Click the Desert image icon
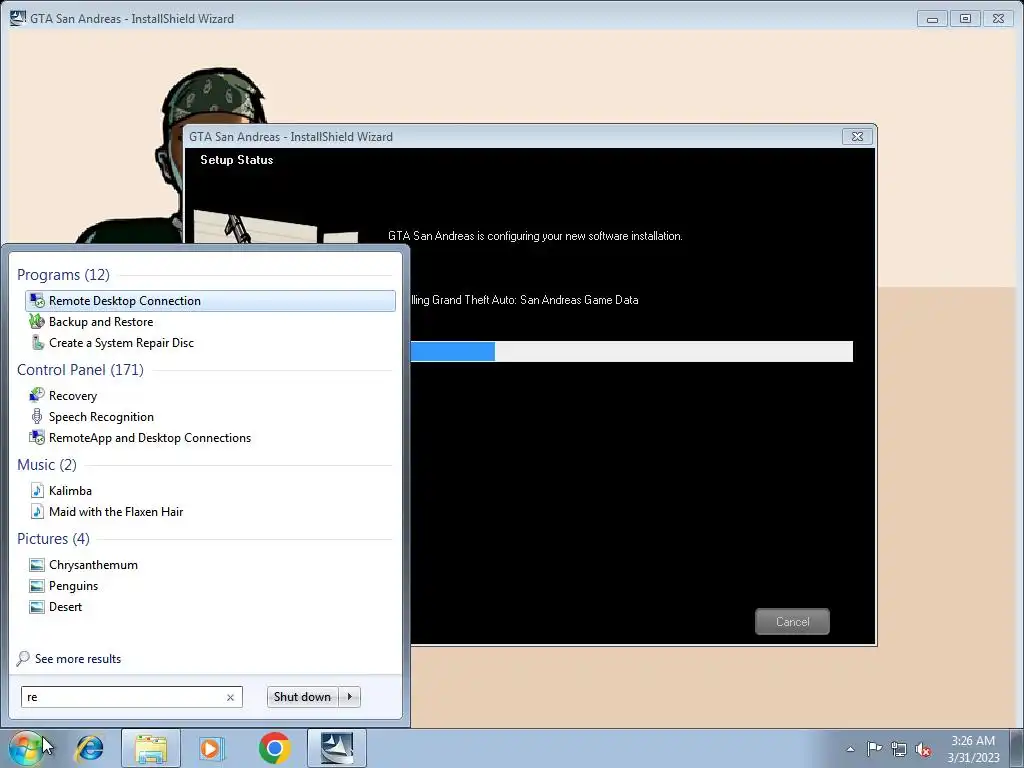 [x=37, y=607]
